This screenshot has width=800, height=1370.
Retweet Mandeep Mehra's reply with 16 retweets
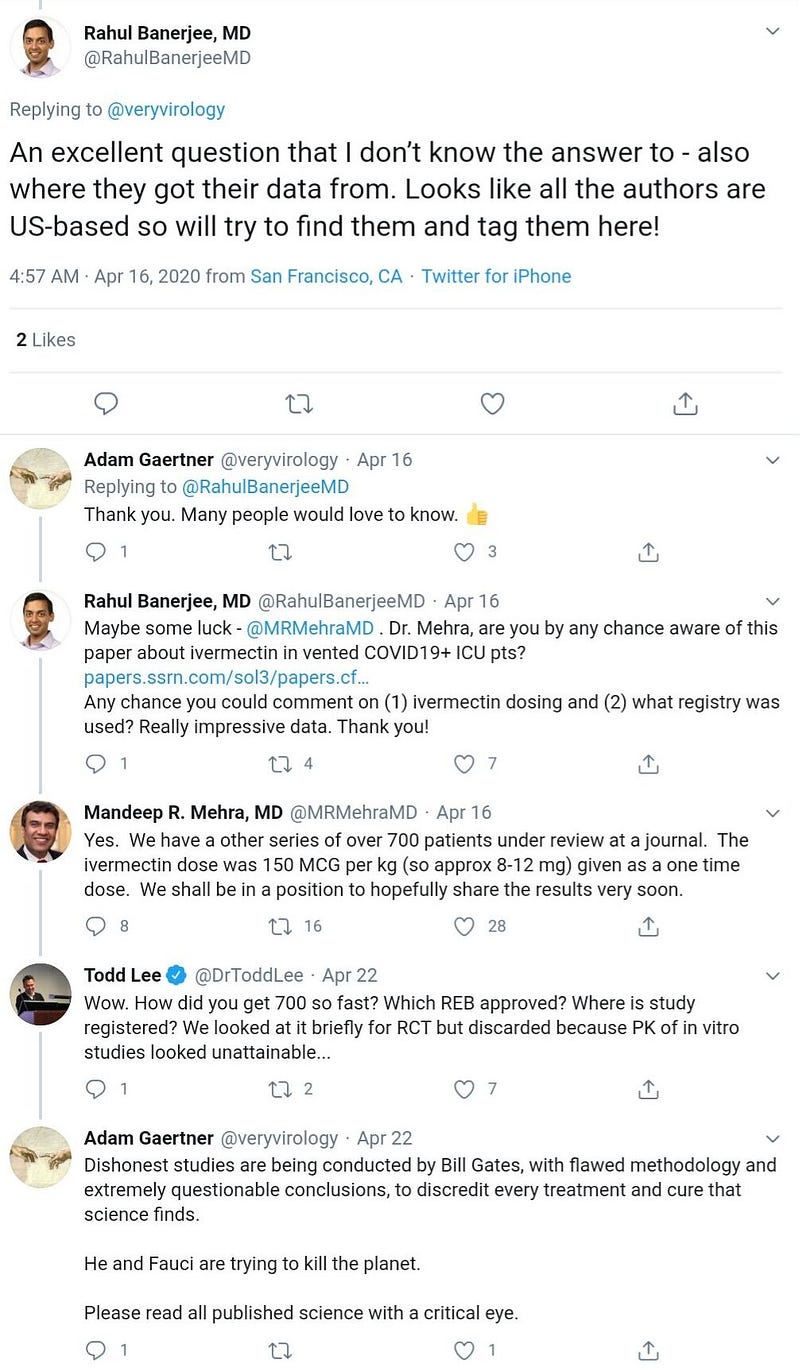279,926
